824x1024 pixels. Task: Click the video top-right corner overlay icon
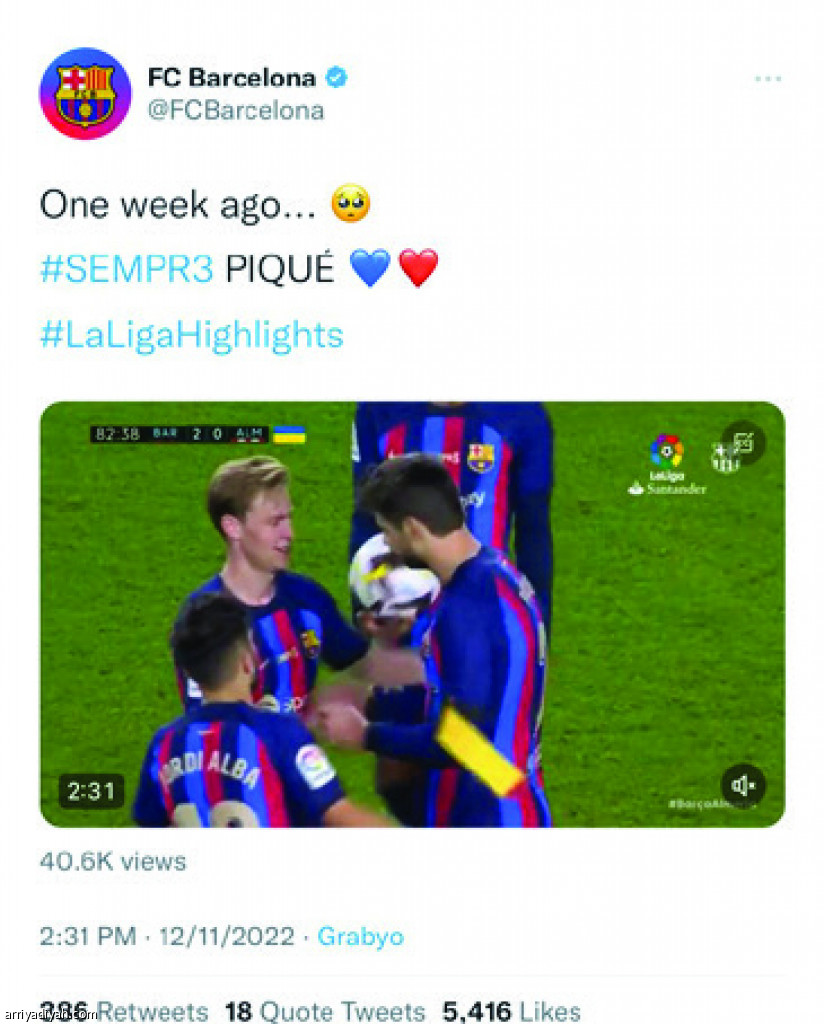[743, 443]
